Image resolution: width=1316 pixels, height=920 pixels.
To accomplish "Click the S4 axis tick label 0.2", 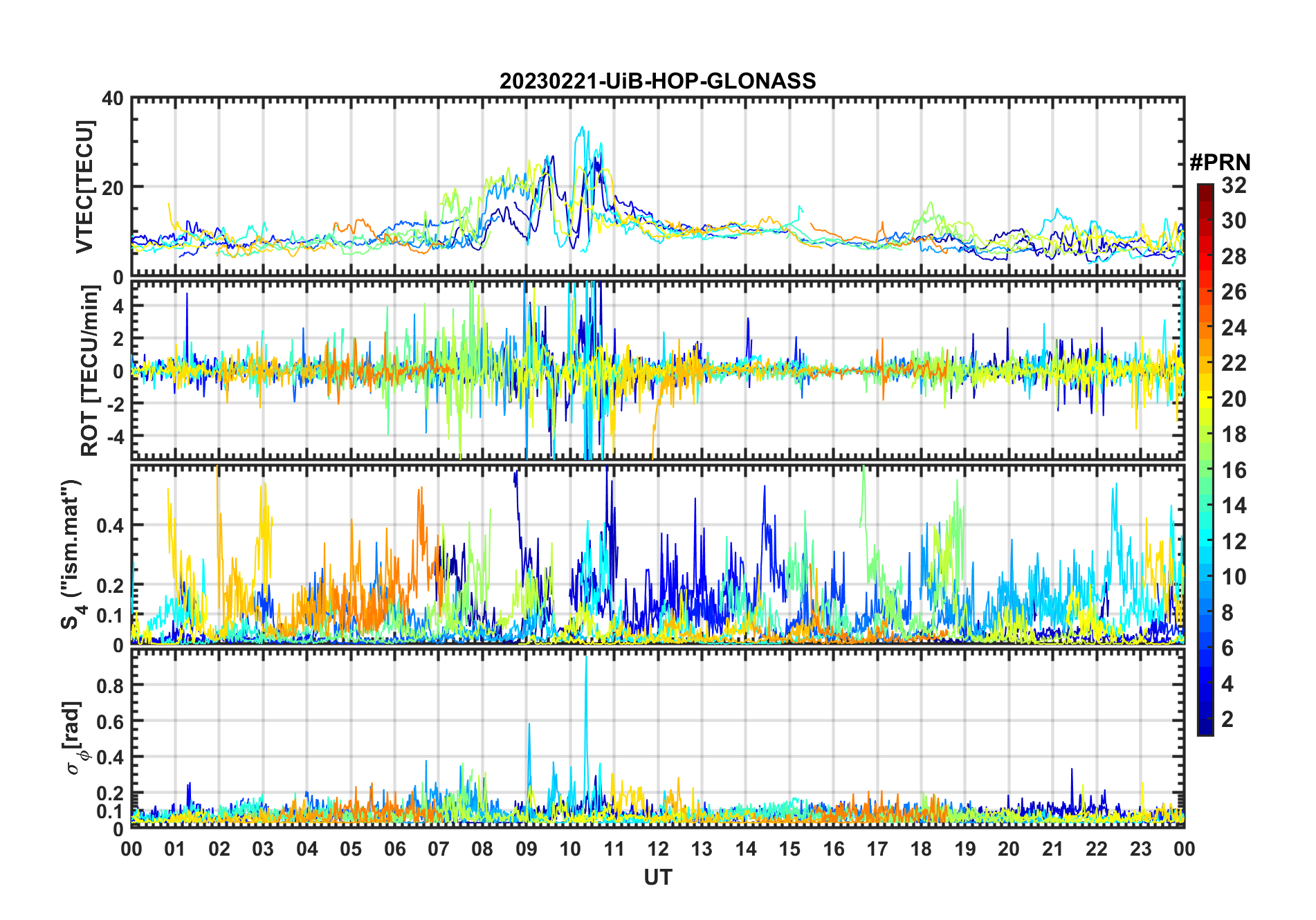I will (110, 585).
